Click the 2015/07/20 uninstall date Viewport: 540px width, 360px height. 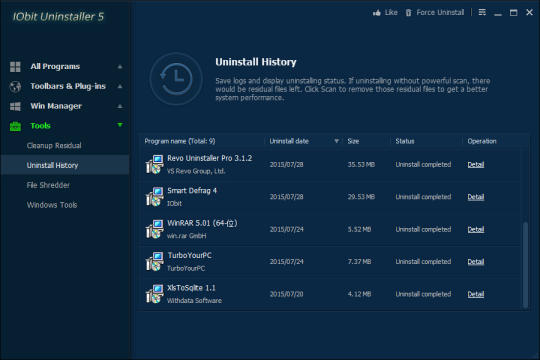[x=286, y=294]
